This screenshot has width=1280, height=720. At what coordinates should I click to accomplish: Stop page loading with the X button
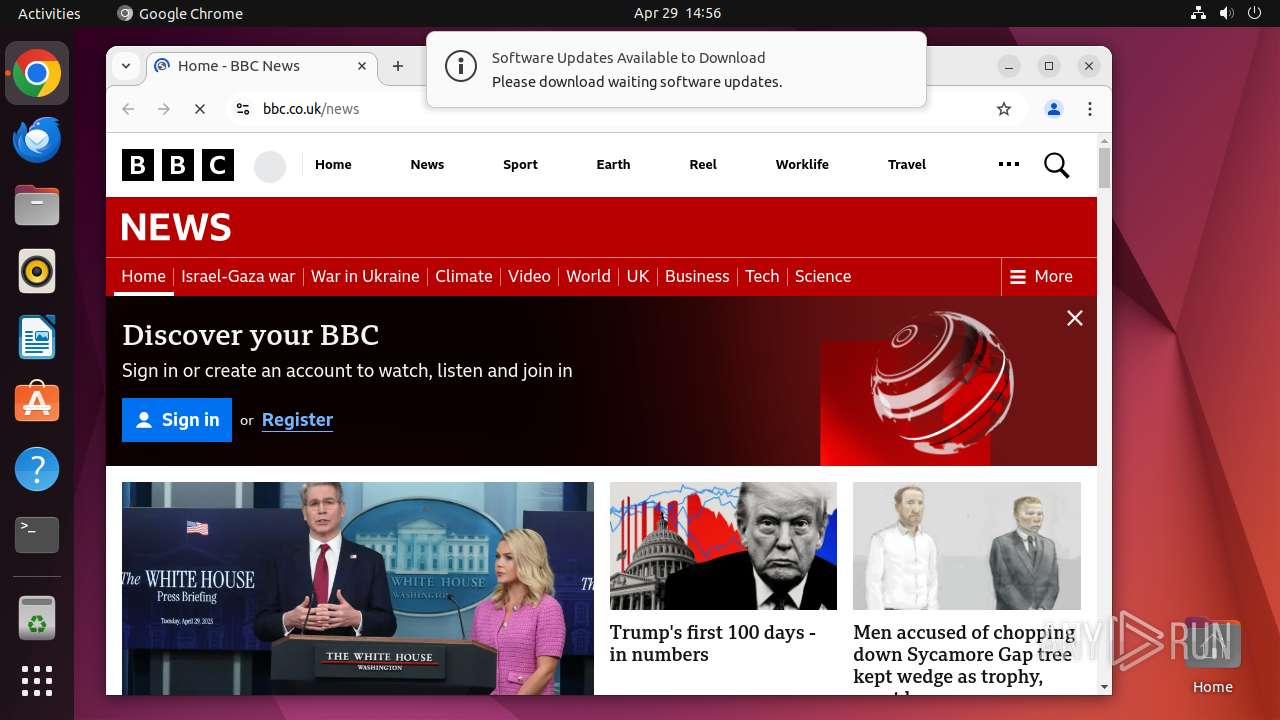pyautogui.click(x=200, y=109)
